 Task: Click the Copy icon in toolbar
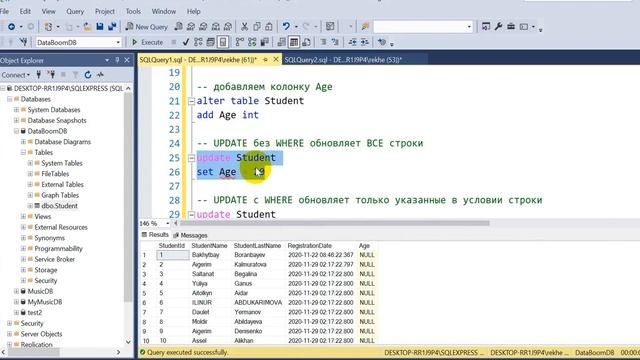point(257,27)
